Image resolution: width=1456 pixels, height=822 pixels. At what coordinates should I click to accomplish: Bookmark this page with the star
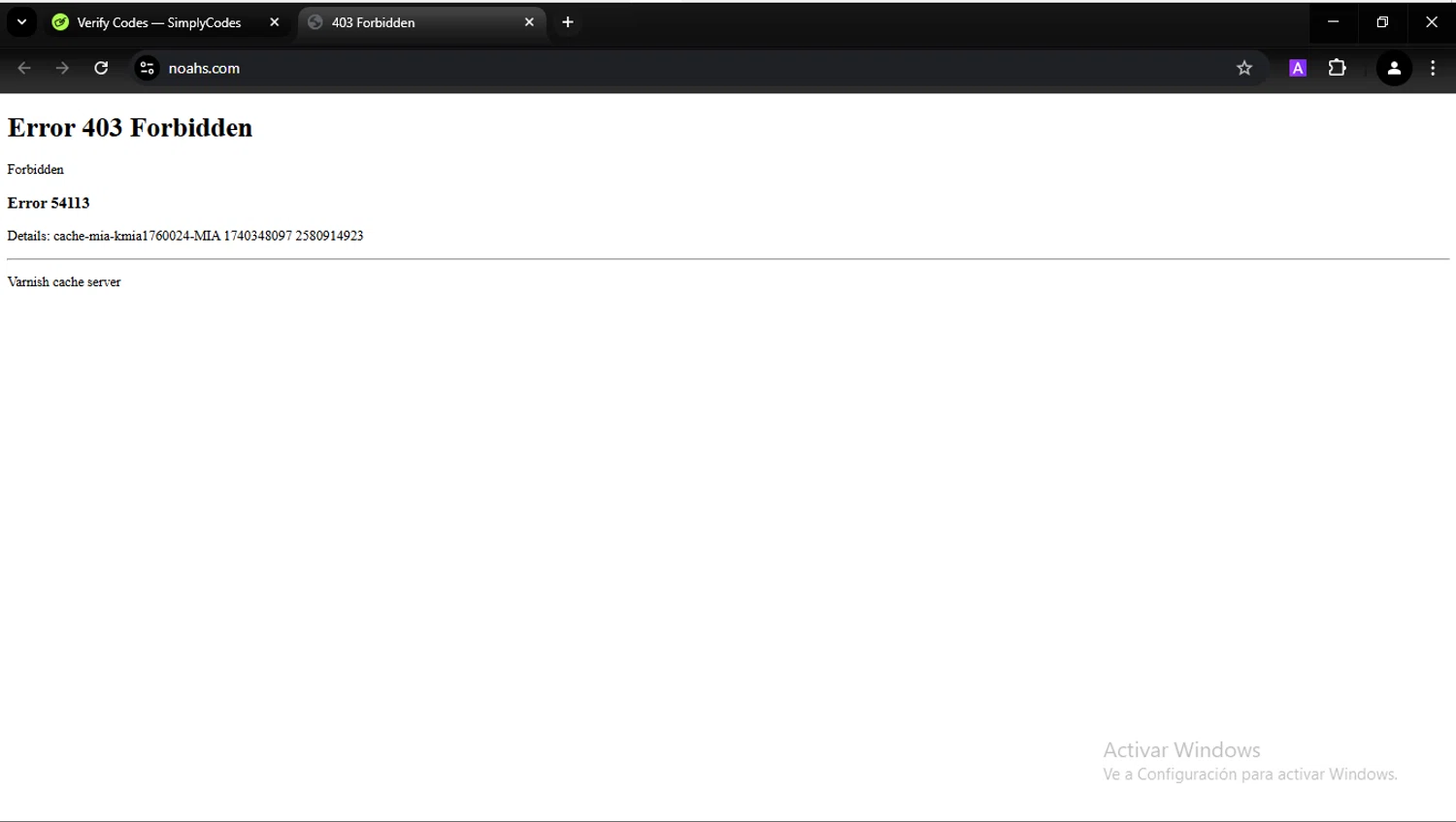click(x=1244, y=68)
